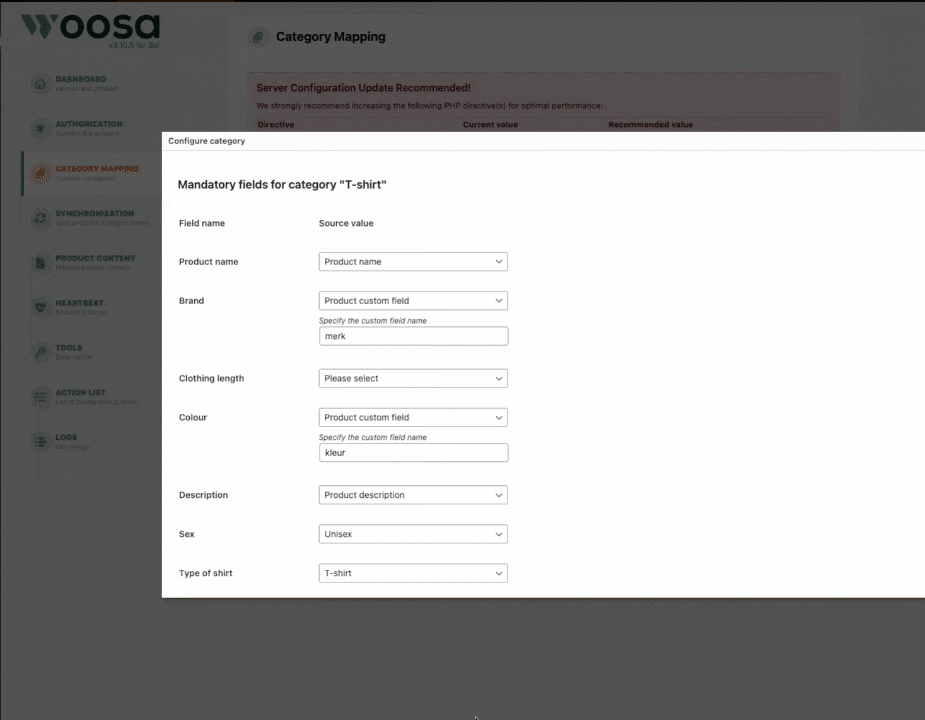Image resolution: width=925 pixels, height=720 pixels.
Task: Click the Action List menu entry
Action: pos(80,392)
